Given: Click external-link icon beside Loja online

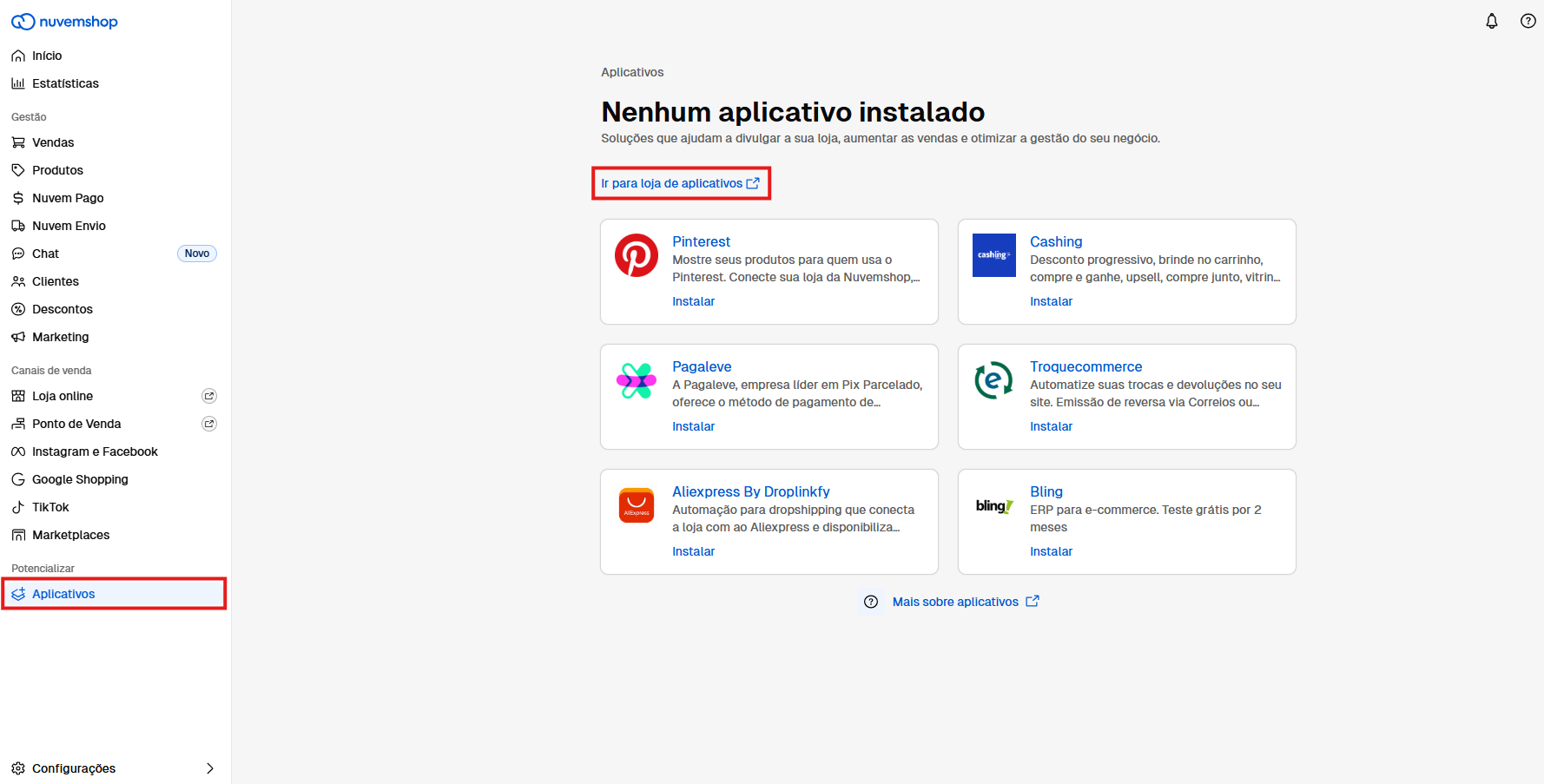Looking at the screenshot, I should [209, 396].
